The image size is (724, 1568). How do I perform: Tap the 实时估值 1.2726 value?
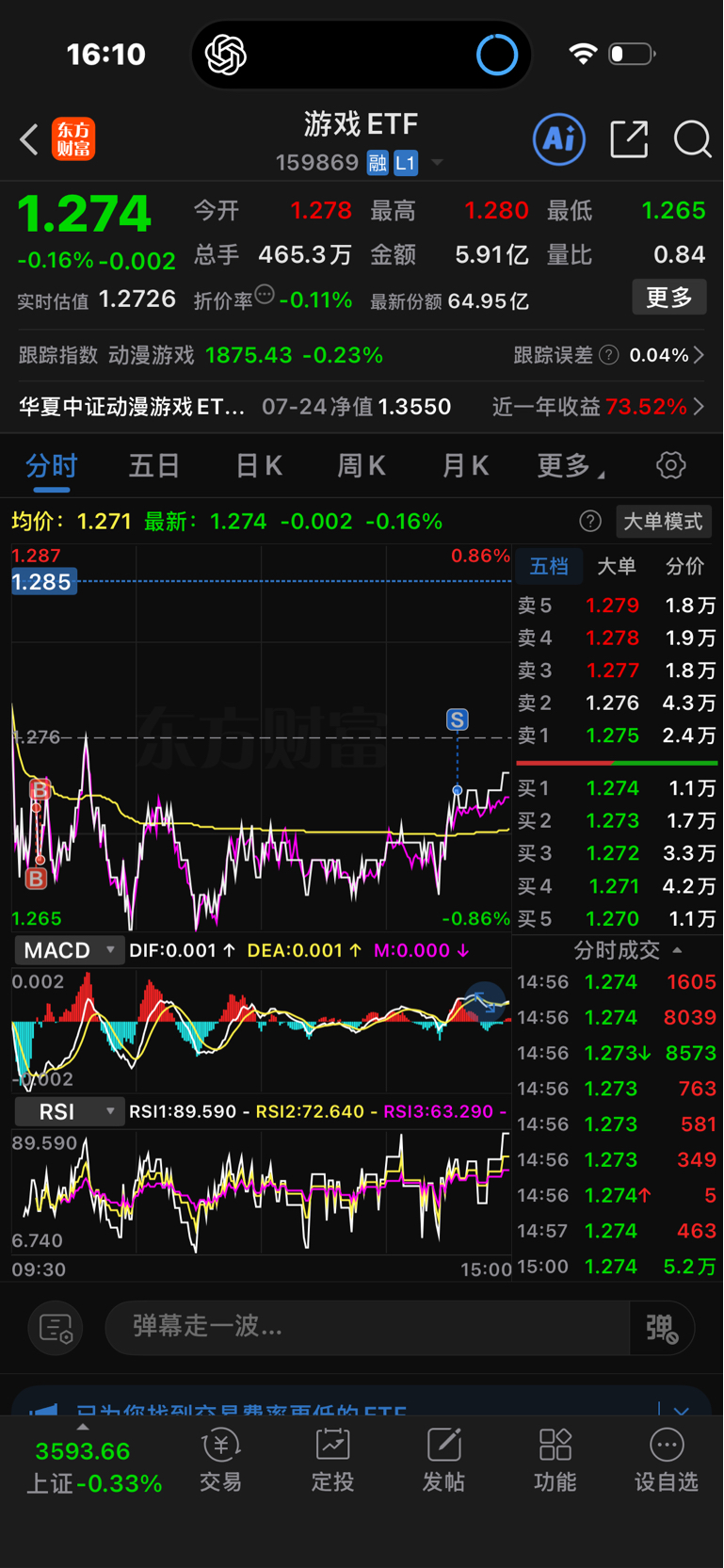click(137, 299)
